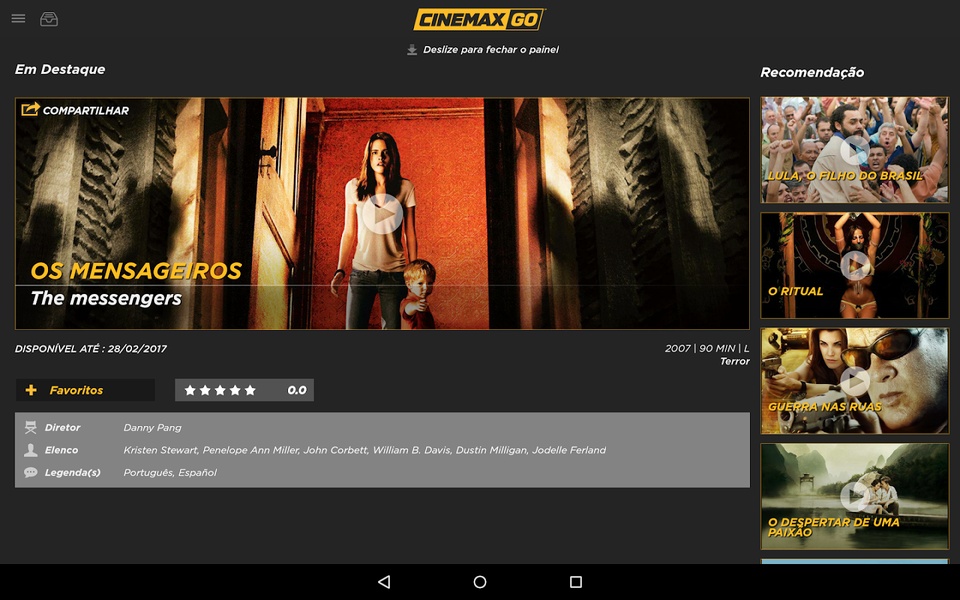Click the 'OS MENSAGEIROS' title text

(x=137, y=271)
